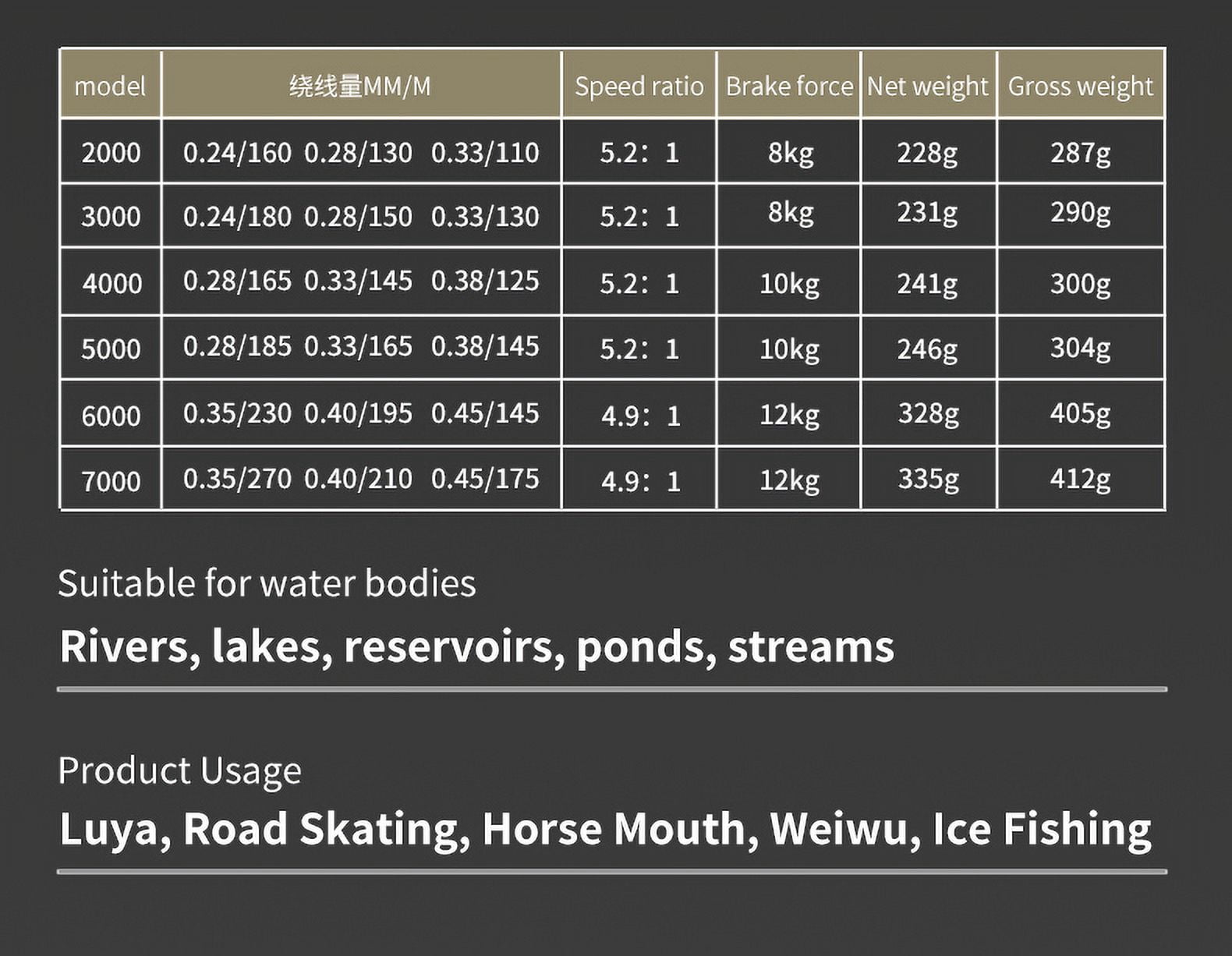This screenshot has width=1232, height=956.
Task: Click the 412g gross weight value
Action: tap(1081, 480)
